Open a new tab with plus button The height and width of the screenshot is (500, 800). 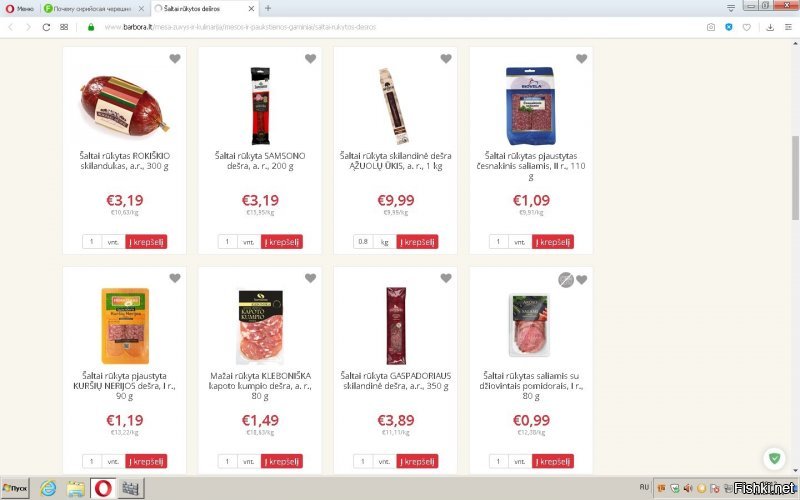point(268,8)
